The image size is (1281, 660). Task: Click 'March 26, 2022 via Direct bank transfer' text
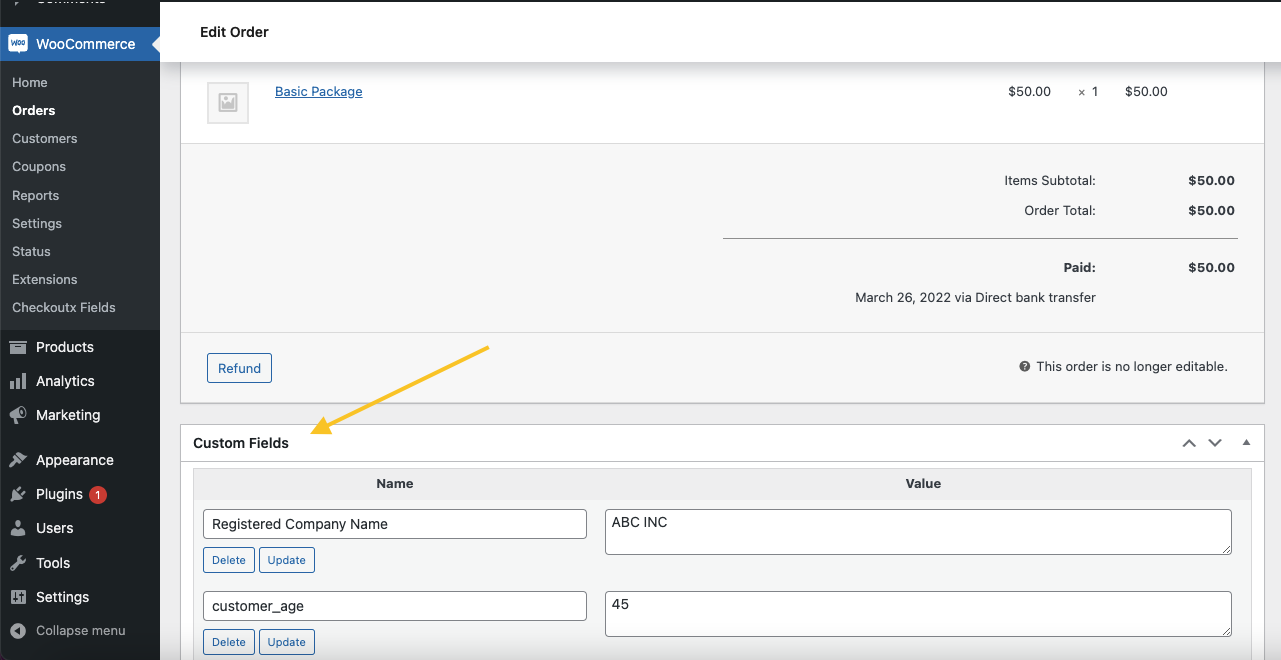click(975, 298)
